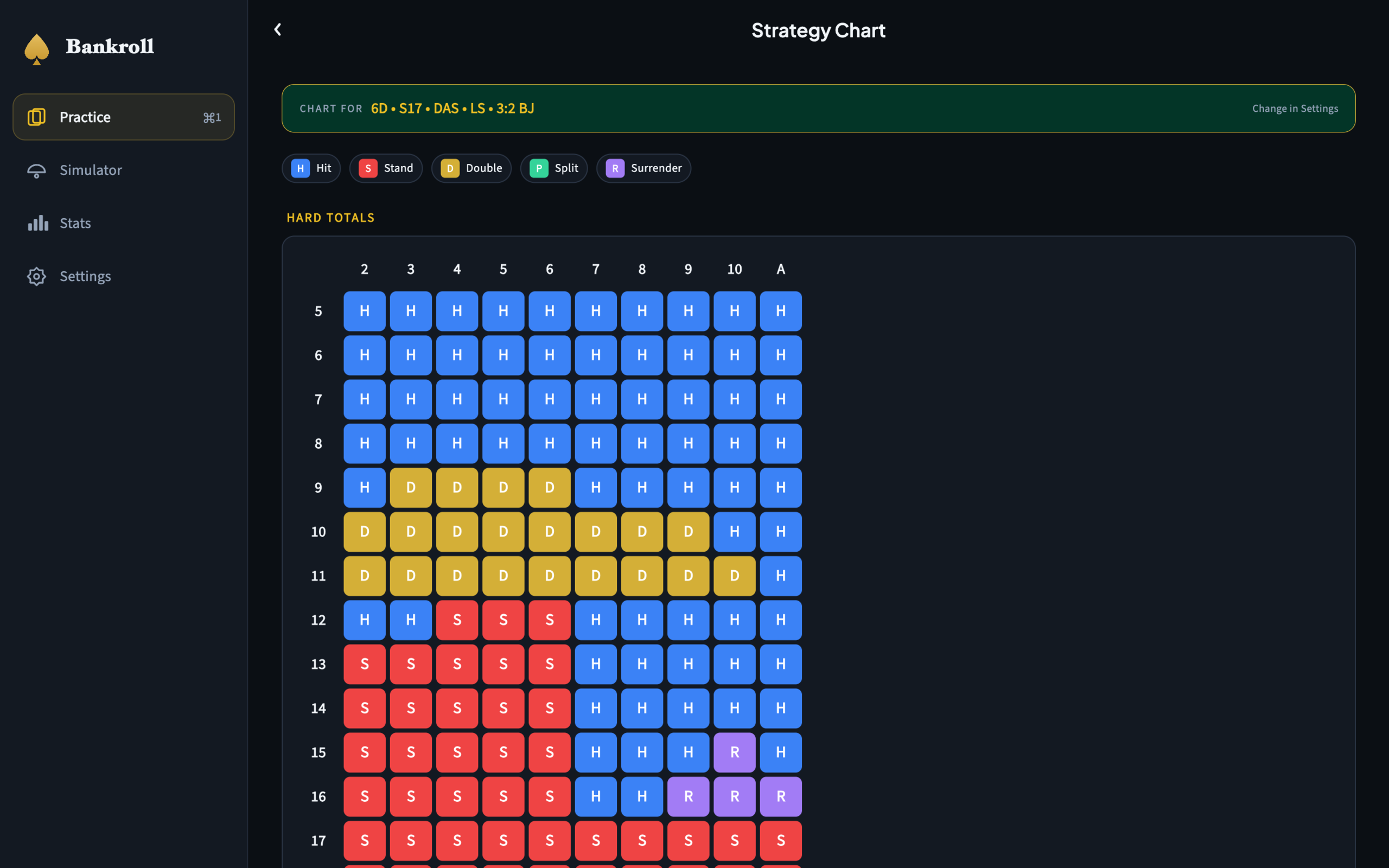The width and height of the screenshot is (1389, 868).
Task: Click the Hit cell for 12 vs 3
Action: coord(411,621)
